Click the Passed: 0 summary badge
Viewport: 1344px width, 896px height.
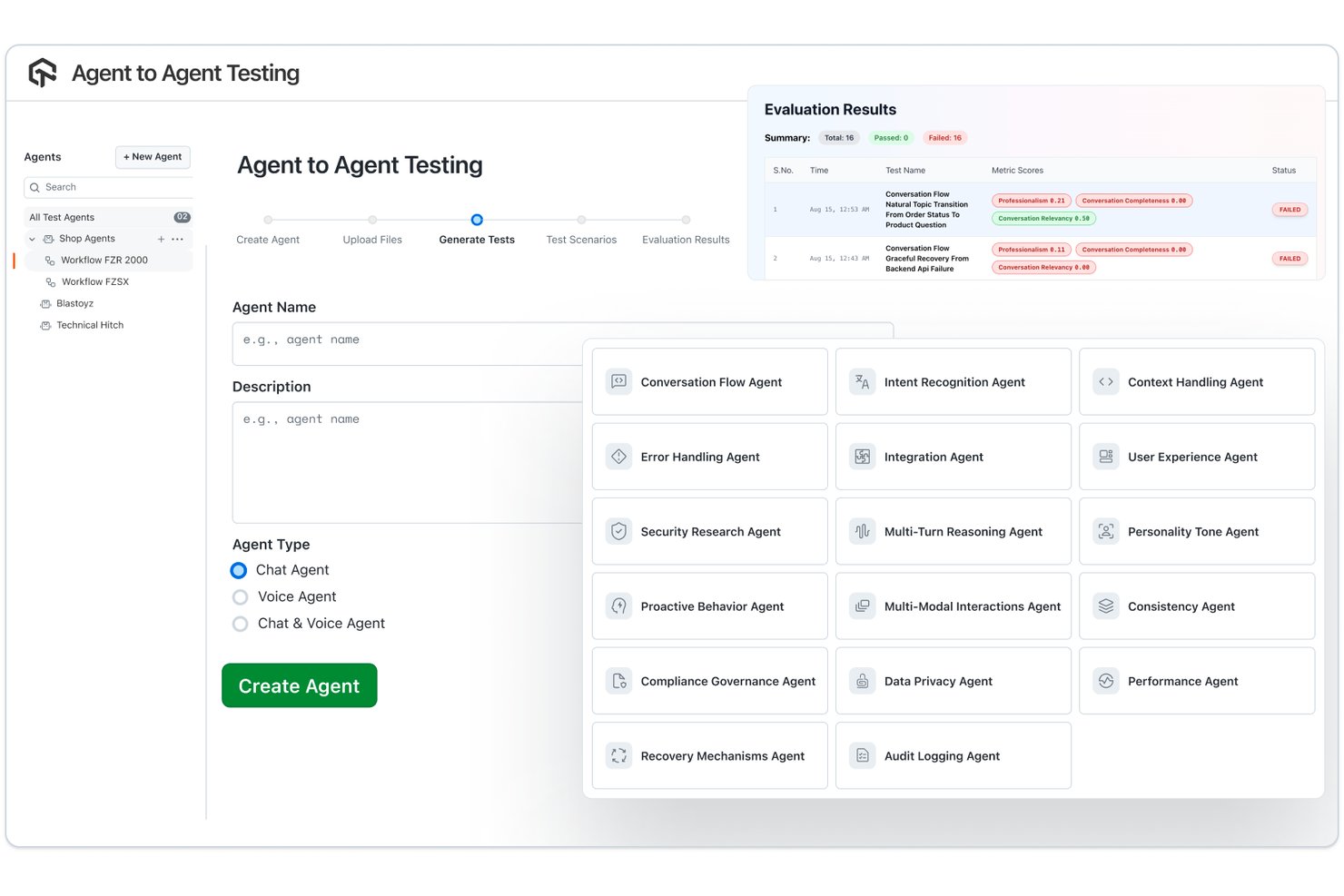pyautogui.click(x=891, y=138)
